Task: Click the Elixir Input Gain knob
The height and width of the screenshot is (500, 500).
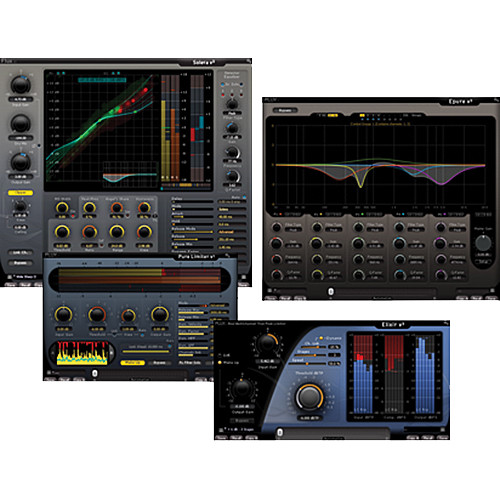Action: [x=267, y=343]
